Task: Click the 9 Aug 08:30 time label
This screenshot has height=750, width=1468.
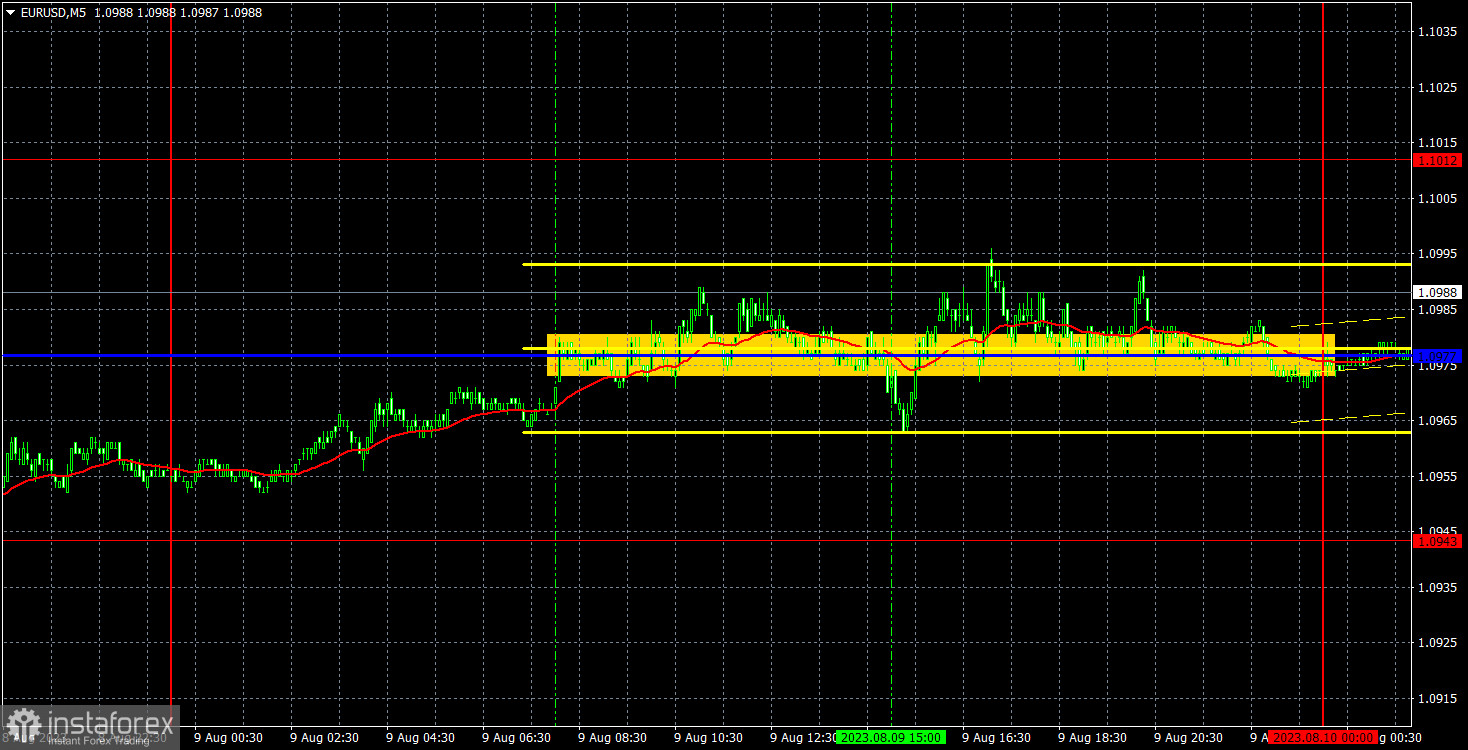Action: coord(612,738)
